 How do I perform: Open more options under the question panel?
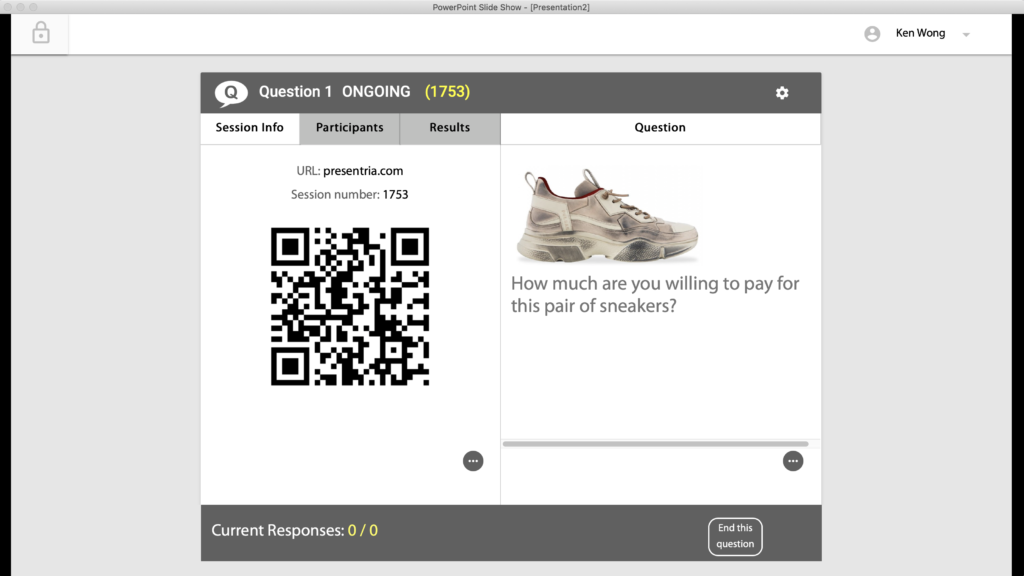pos(793,461)
